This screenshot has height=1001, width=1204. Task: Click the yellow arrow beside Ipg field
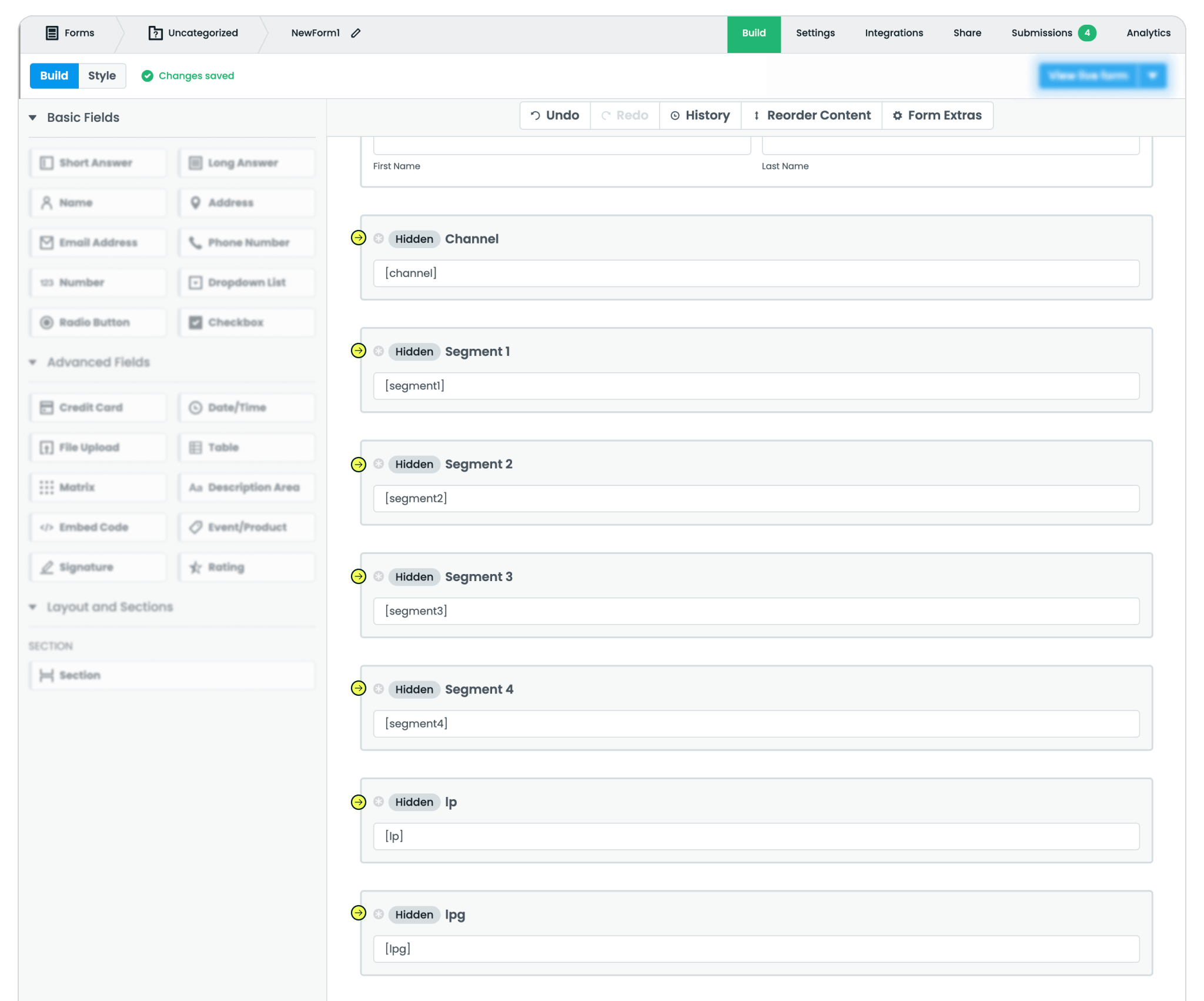[x=359, y=913]
